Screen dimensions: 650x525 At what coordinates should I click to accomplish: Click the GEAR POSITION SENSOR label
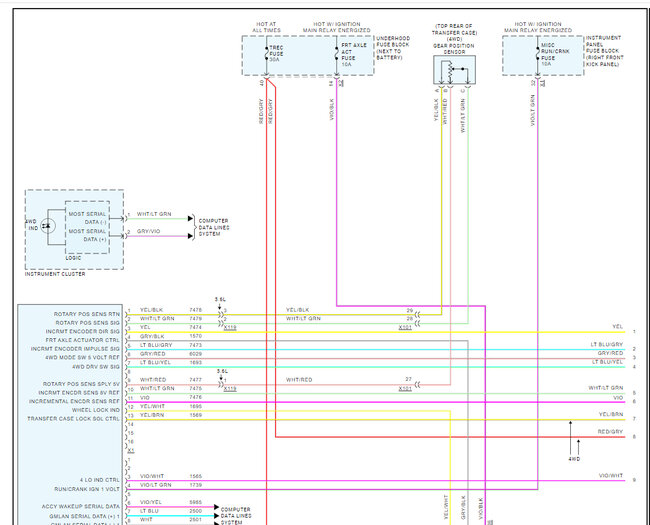click(454, 49)
